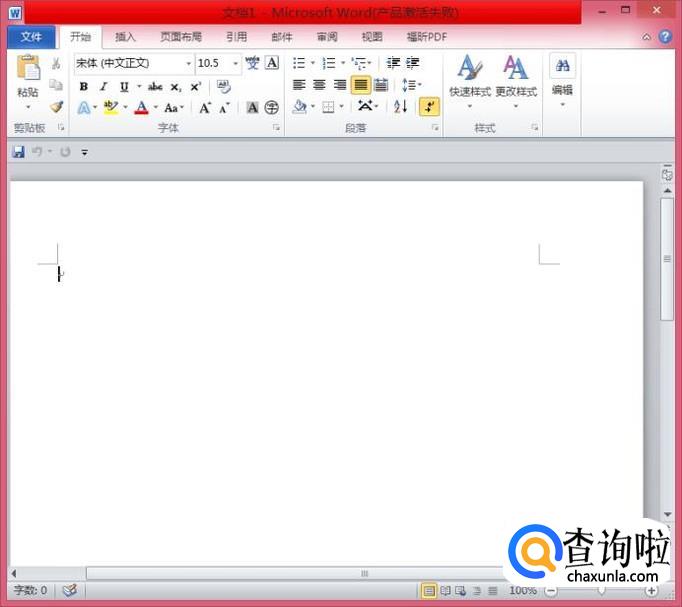Open the font name dropdown
Screen dimensions: 682x607
pyautogui.click(x=188, y=63)
